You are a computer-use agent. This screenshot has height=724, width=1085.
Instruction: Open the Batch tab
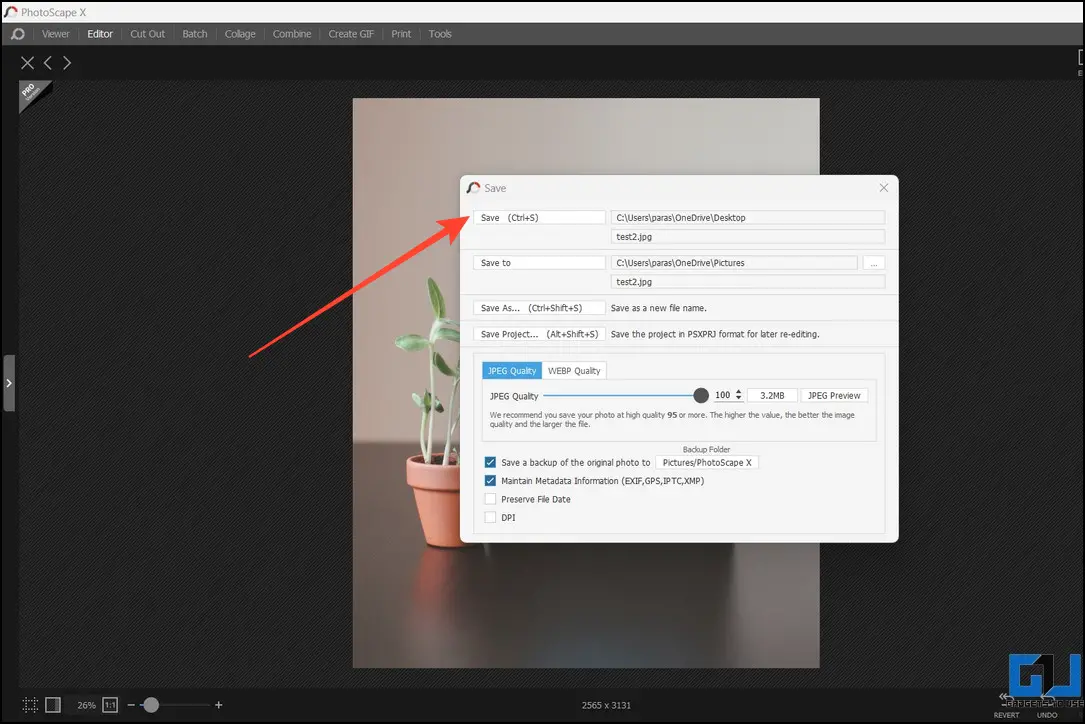(194, 34)
